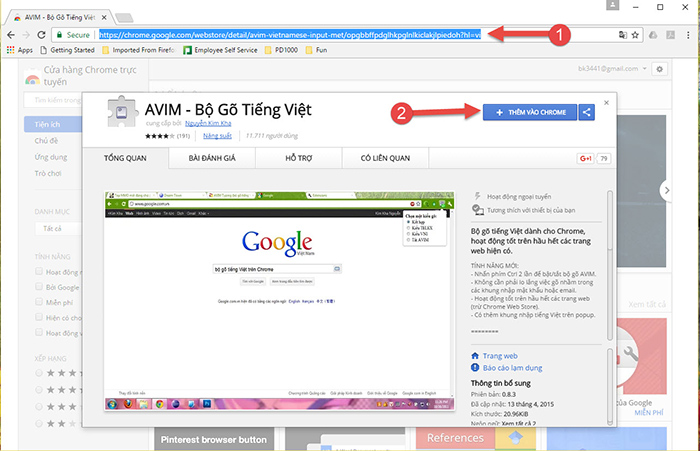Select the five-star rating radio filter
Screen dimensions: 700x451
point(39,373)
